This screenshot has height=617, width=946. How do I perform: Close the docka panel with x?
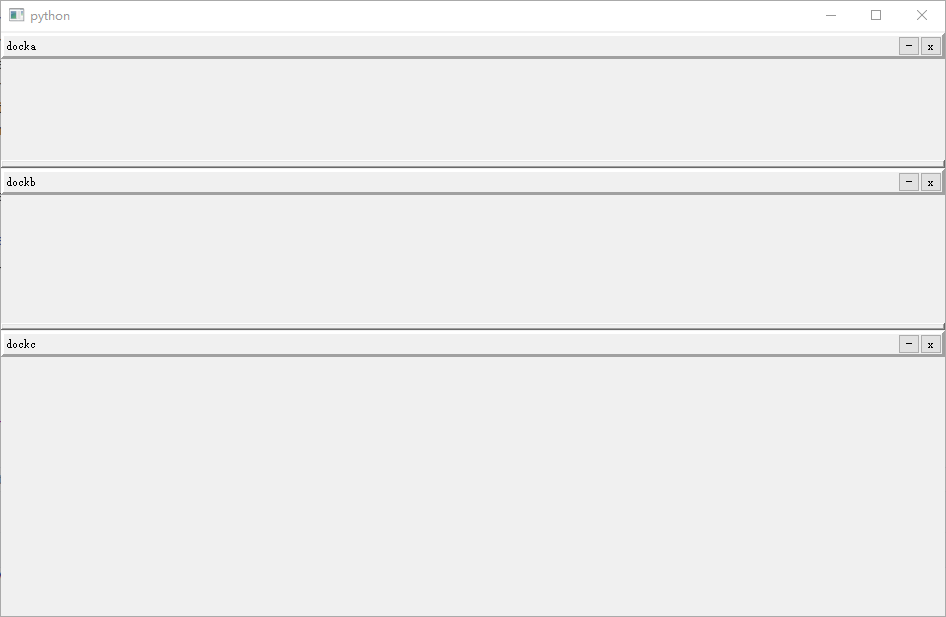click(x=930, y=46)
